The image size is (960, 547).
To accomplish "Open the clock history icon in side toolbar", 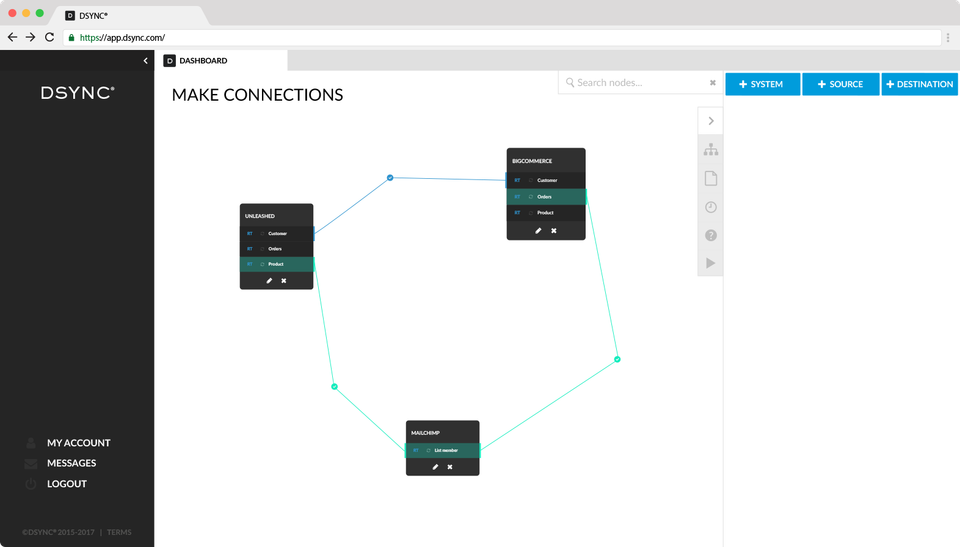I will (x=711, y=207).
